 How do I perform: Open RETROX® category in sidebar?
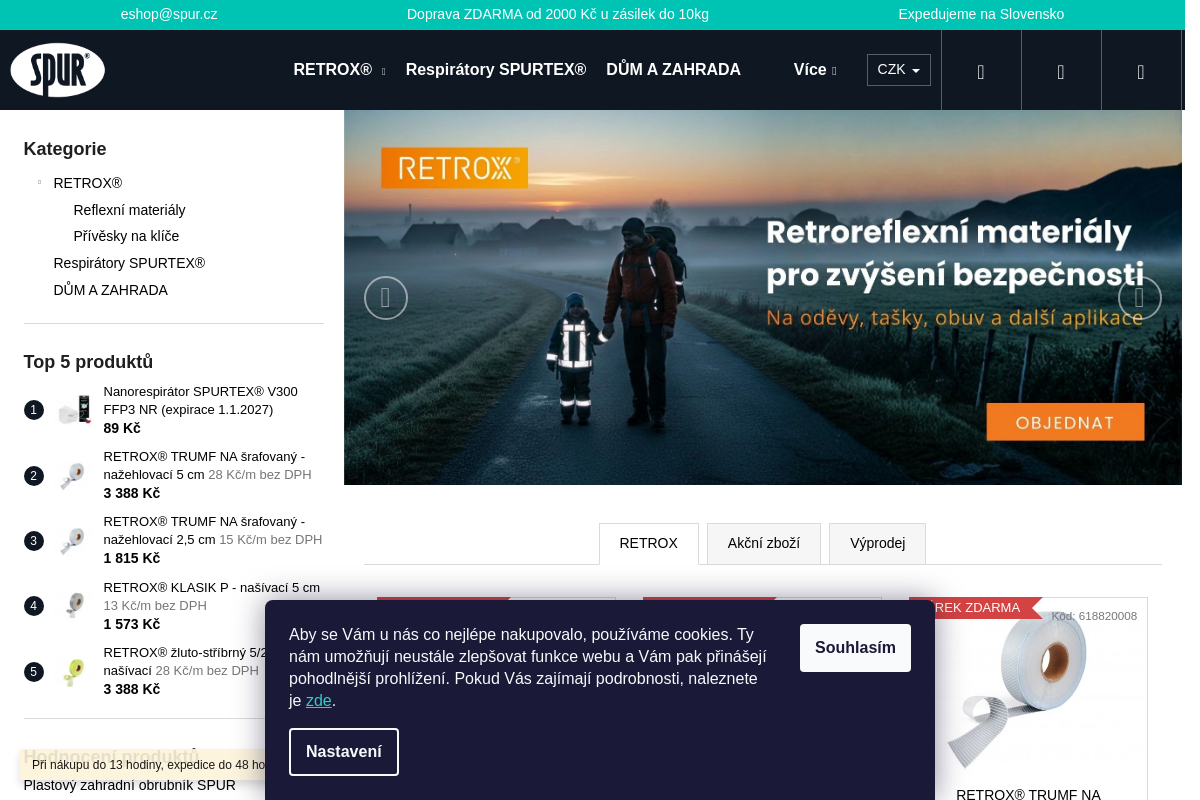pyautogui.click(x=88, y=183)
